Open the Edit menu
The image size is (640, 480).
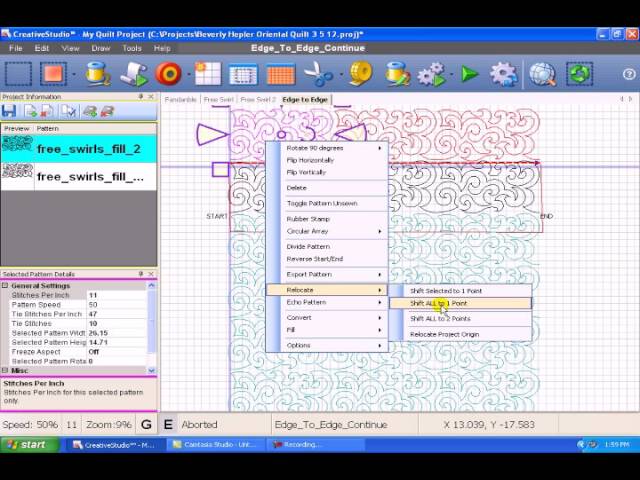click(42, 48)
